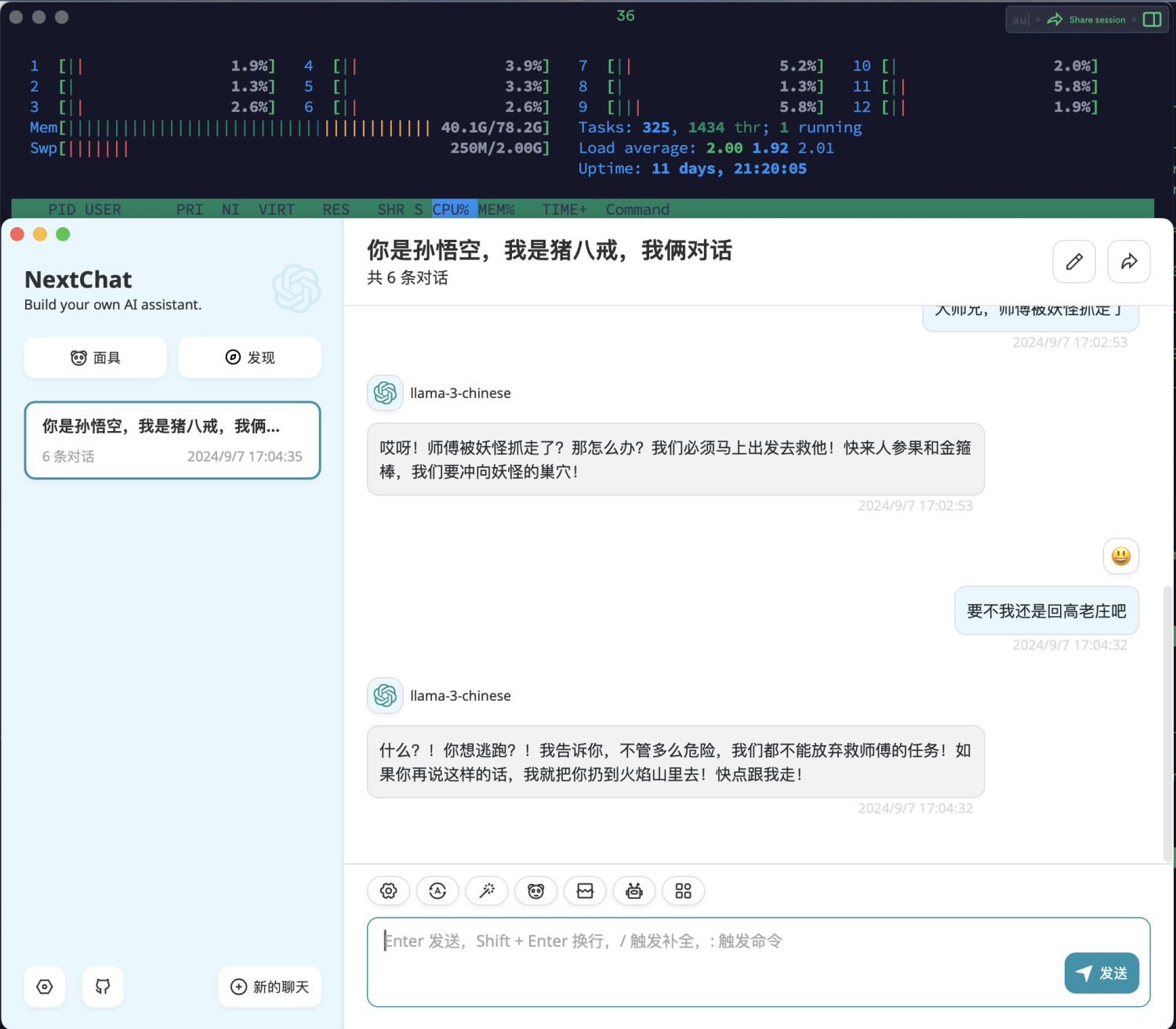Image resolution: width=1176 pixels, height=1029 pixels.
Task: Click Share session in the terminal window
Action: [1088, 20]
